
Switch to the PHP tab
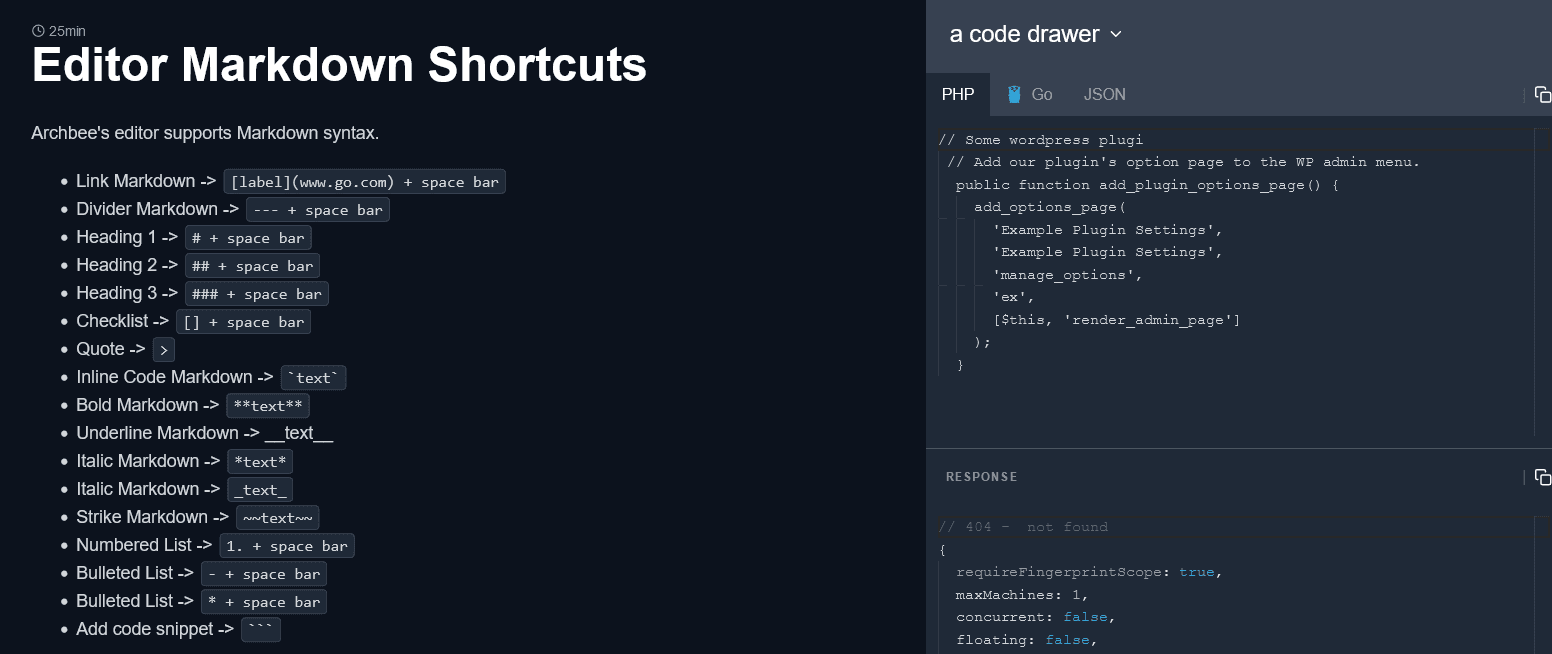click(958, 94)
